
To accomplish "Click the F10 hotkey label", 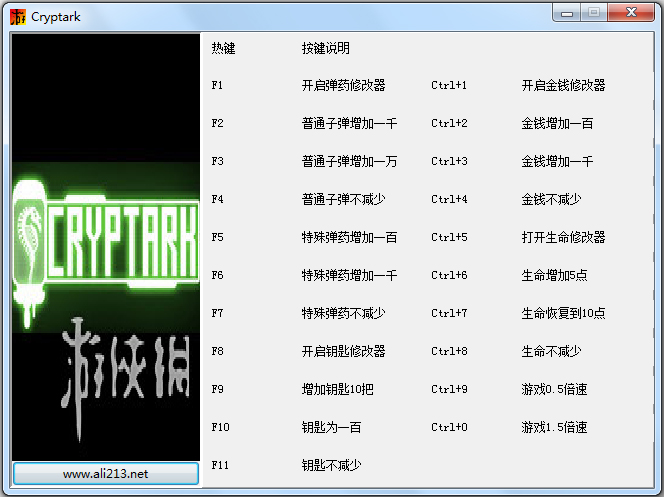I will [220, 427].
